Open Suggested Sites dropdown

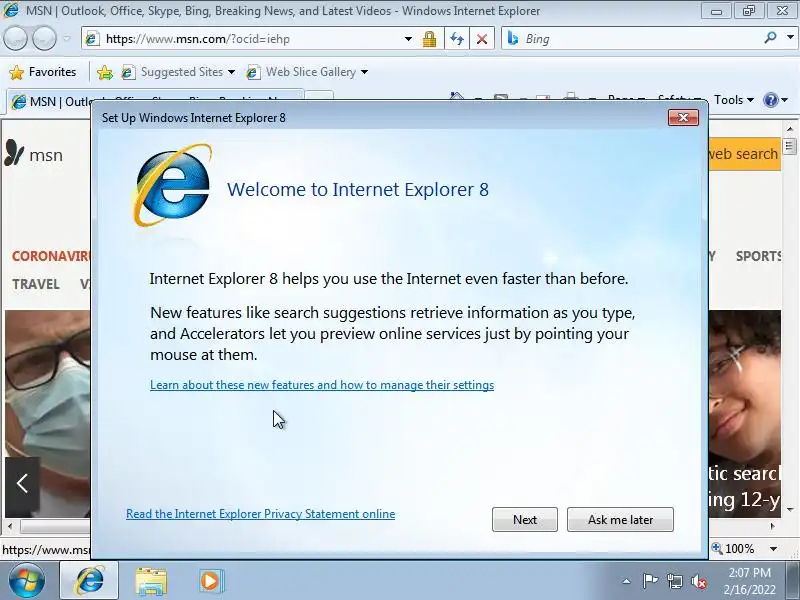[x=179, y=72]
